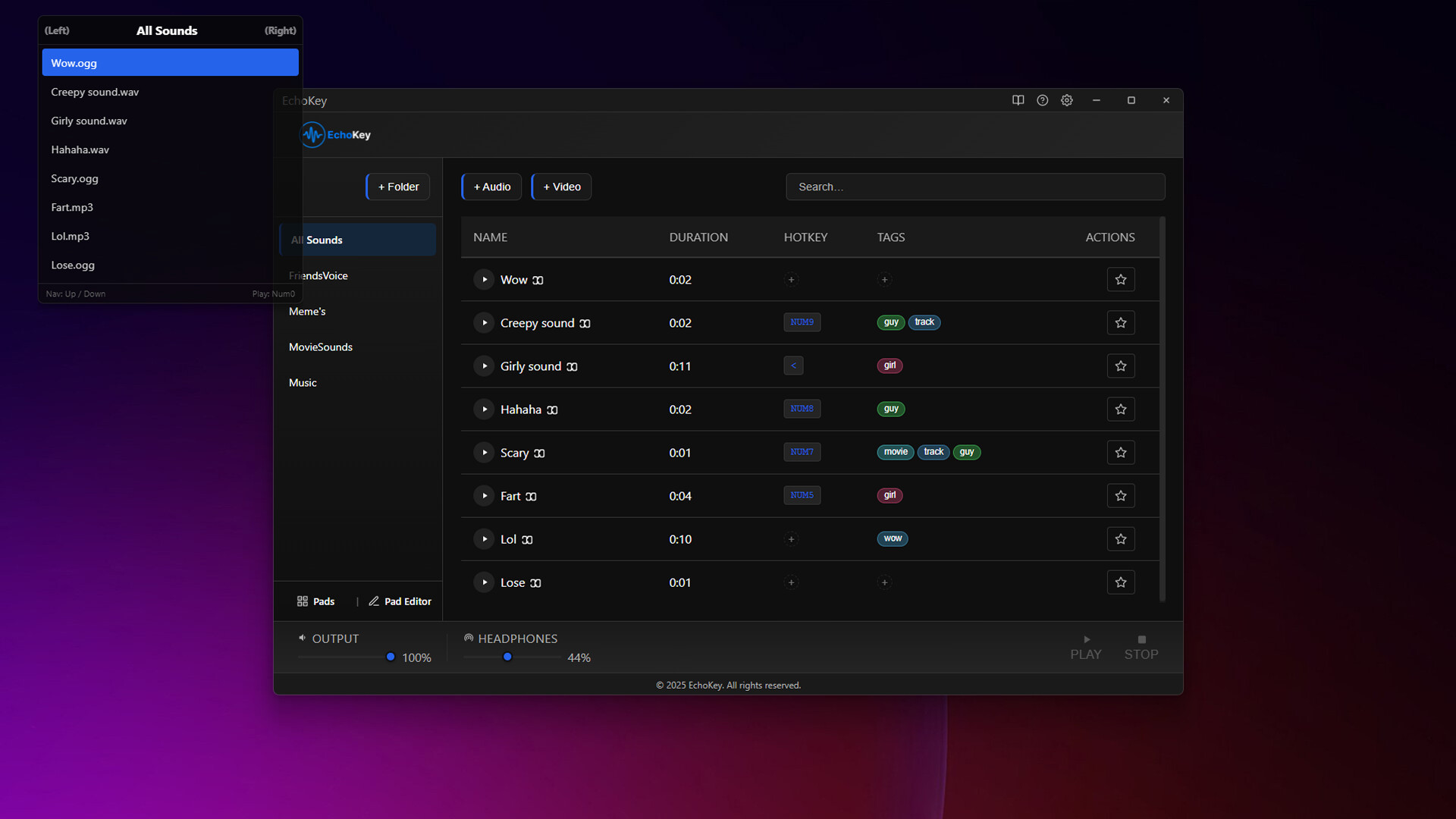Open the help question mark icon
The height and width of the screenshot is (819, 1456).
[x=1043, y=100]
